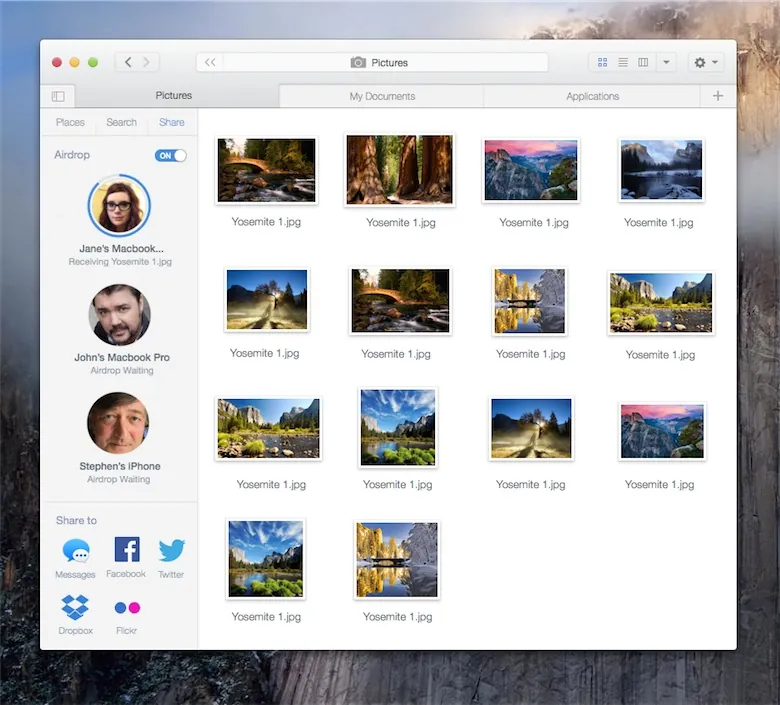The height and width of the screenshot is (705, 780).
Task: Click the camera icon in path bar
Action: (x=358, y=62)
